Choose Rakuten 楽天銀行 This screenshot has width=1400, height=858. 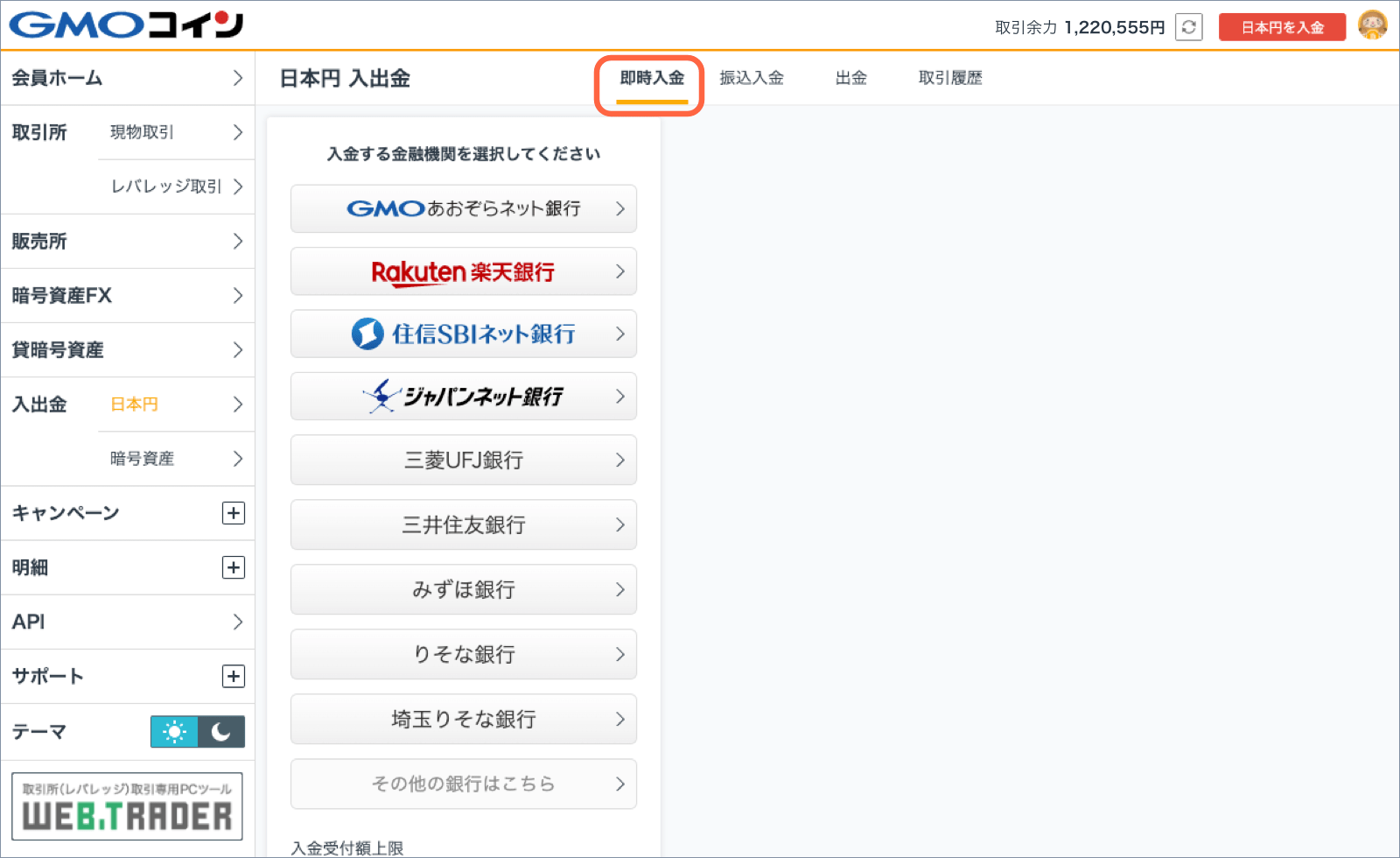pyautogui.click(x=464, y=271)
